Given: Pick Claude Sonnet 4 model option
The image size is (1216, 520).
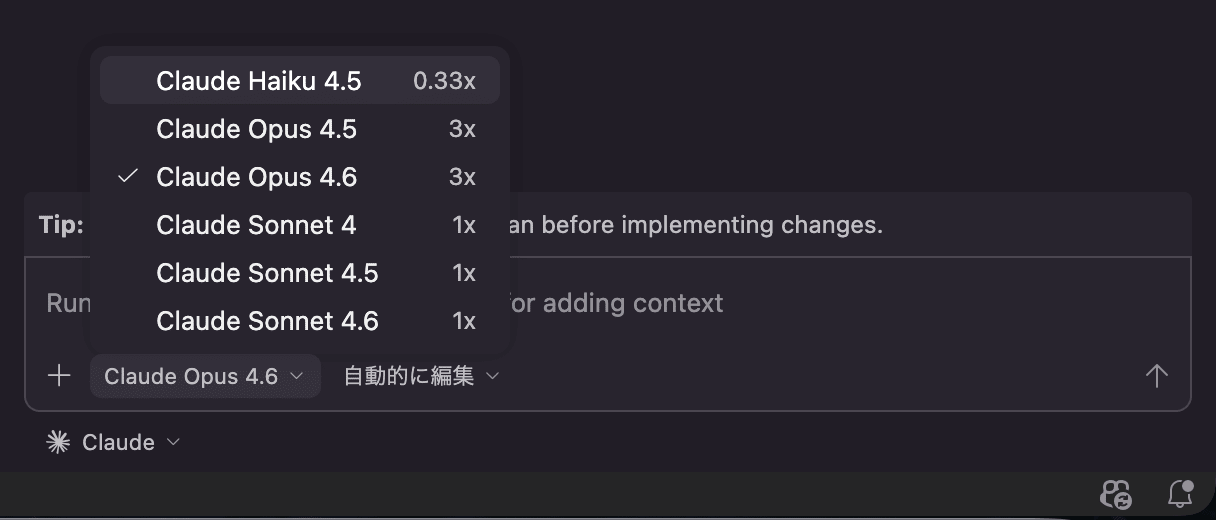Looking at the screenshot, I should [256, 225].
